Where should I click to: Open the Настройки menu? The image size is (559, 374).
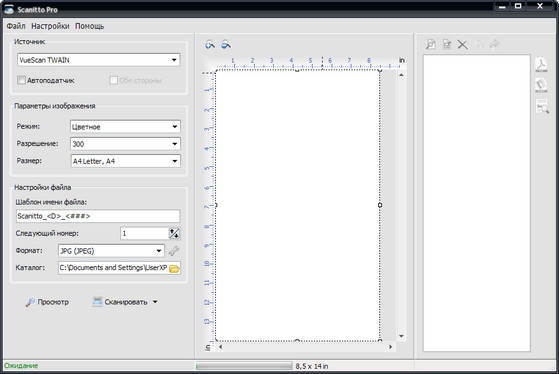[x=50, y=26]
